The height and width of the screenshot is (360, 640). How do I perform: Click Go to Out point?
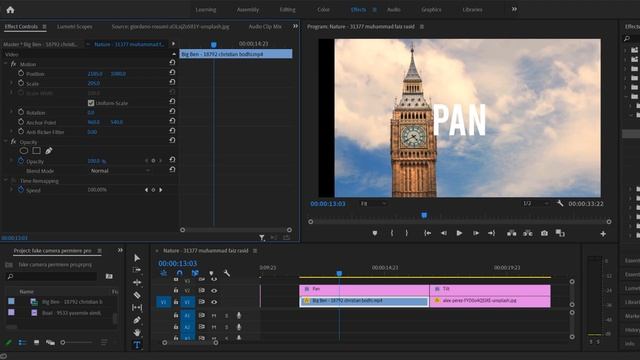(x=491, y=233)
